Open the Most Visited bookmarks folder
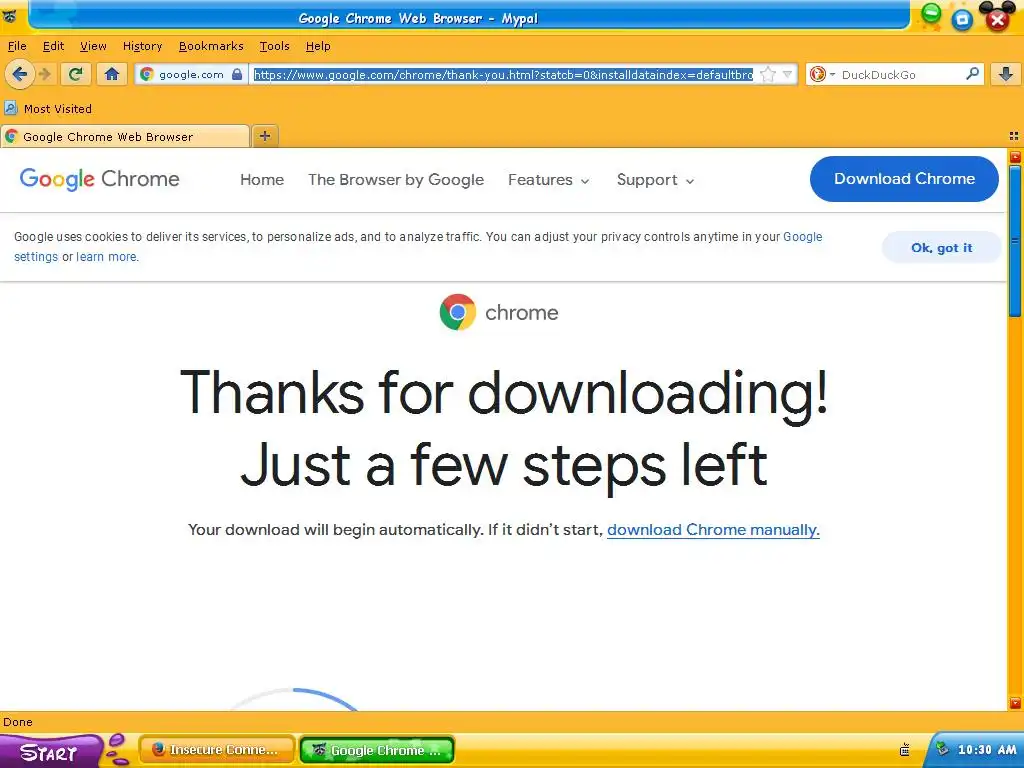Viewport: 1024px width, 768px height. click(48, 108)
